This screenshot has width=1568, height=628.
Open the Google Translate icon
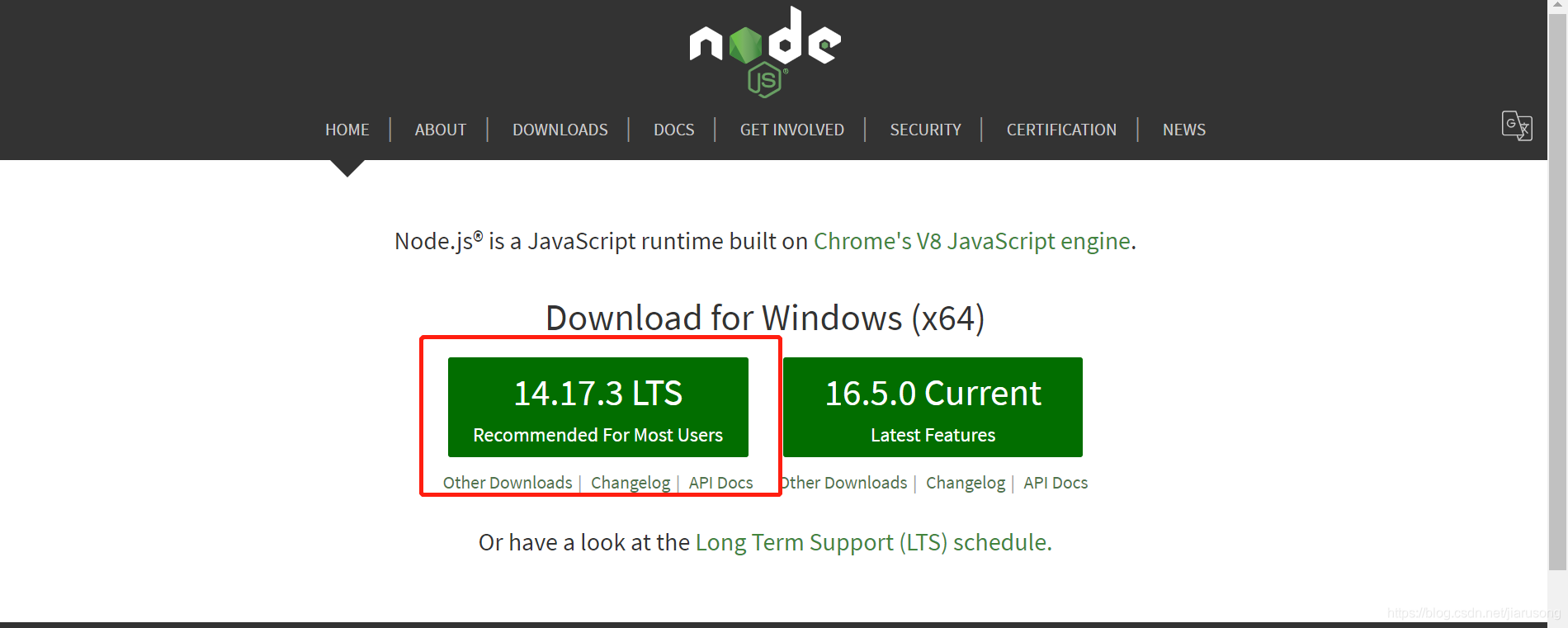click(x=1517, y=126)
